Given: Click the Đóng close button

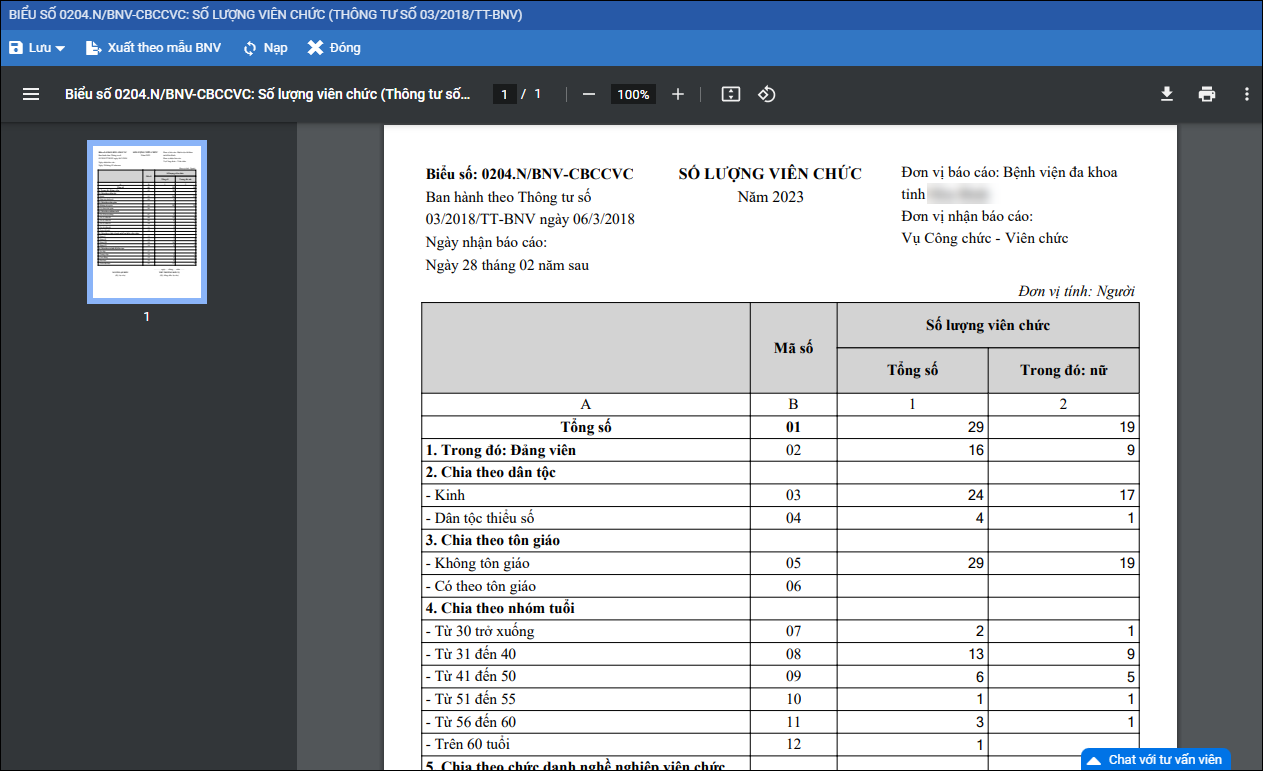Looking at the screenshot, I should click(x=334, y=48).
